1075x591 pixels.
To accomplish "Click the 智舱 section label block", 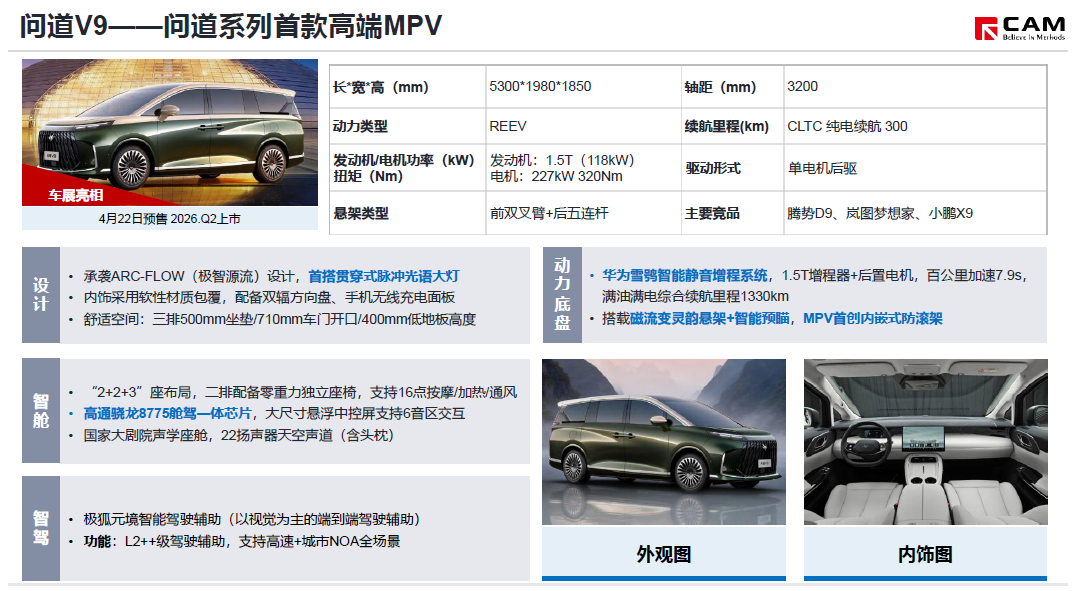I will click(x=41, y=411).
